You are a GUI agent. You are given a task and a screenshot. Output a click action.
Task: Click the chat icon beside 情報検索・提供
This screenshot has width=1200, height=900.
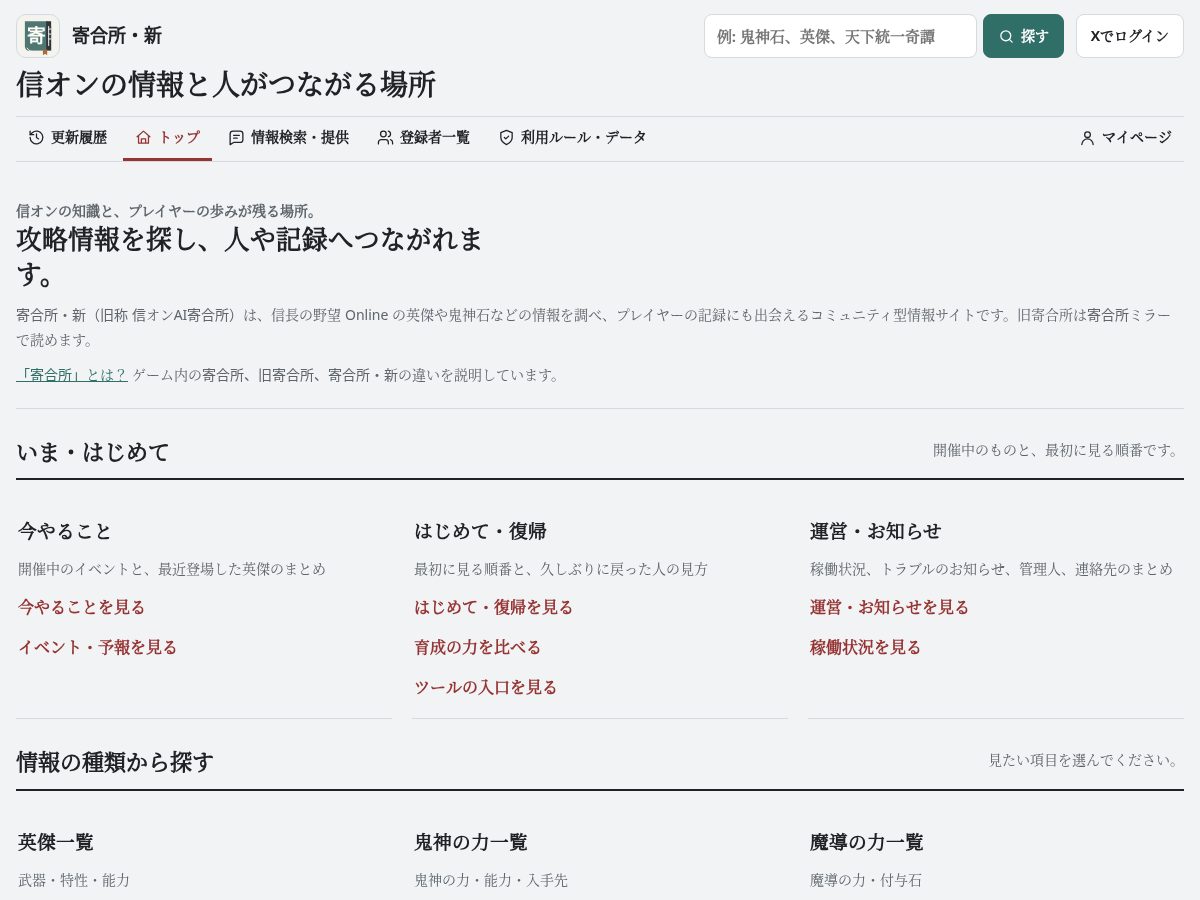[x=236, y=138]
